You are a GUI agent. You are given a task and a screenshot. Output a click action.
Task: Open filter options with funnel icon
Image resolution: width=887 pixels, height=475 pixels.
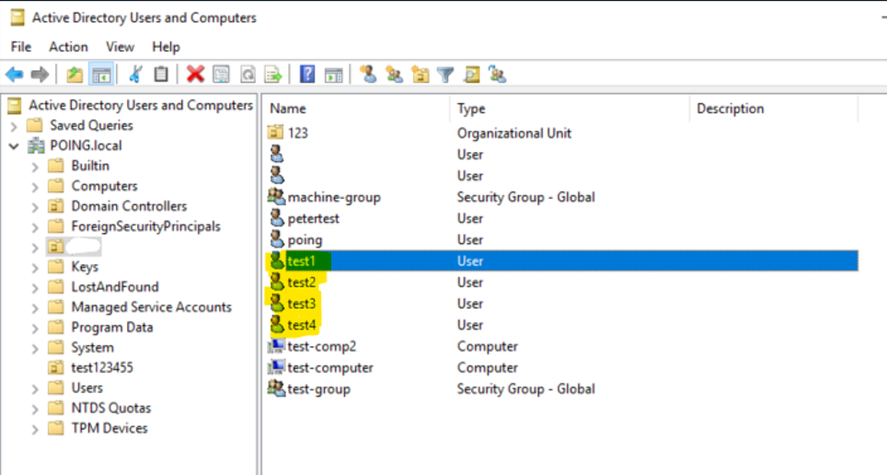[x=446, y=74]
